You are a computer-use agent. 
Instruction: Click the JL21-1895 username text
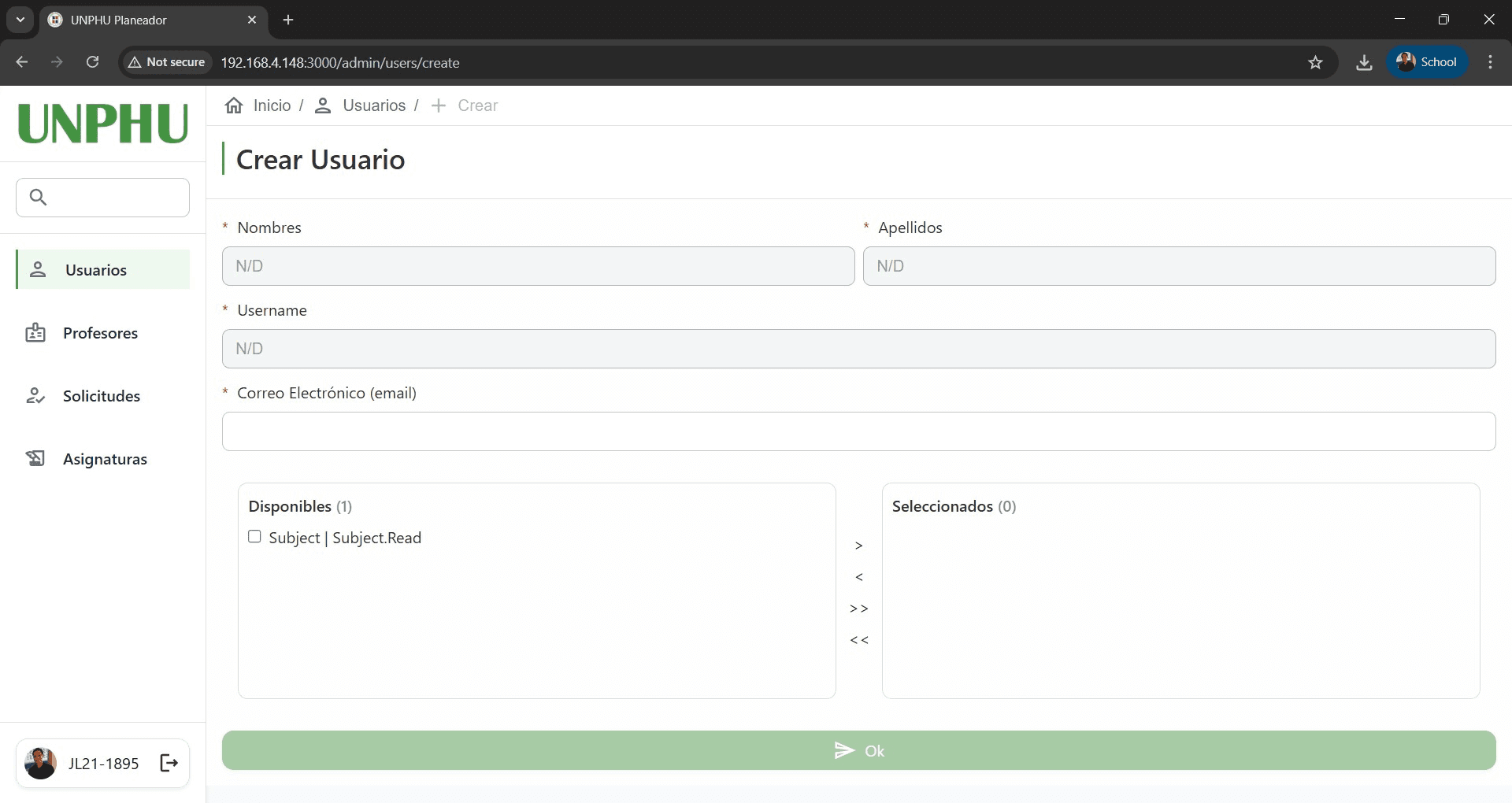103,763
